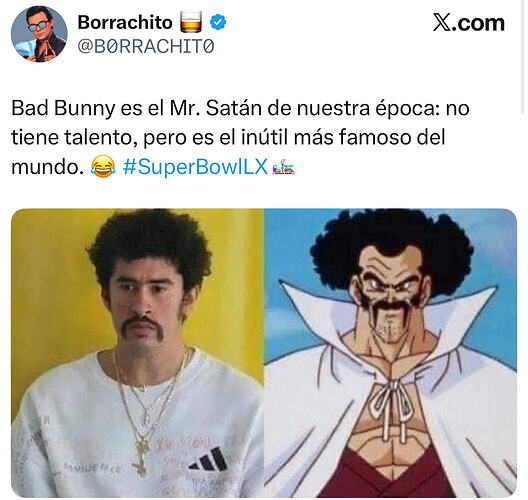Click the Super Bowl LX hashflag icon
This screenshot has height=500, width=528.
tap(284, 167)
